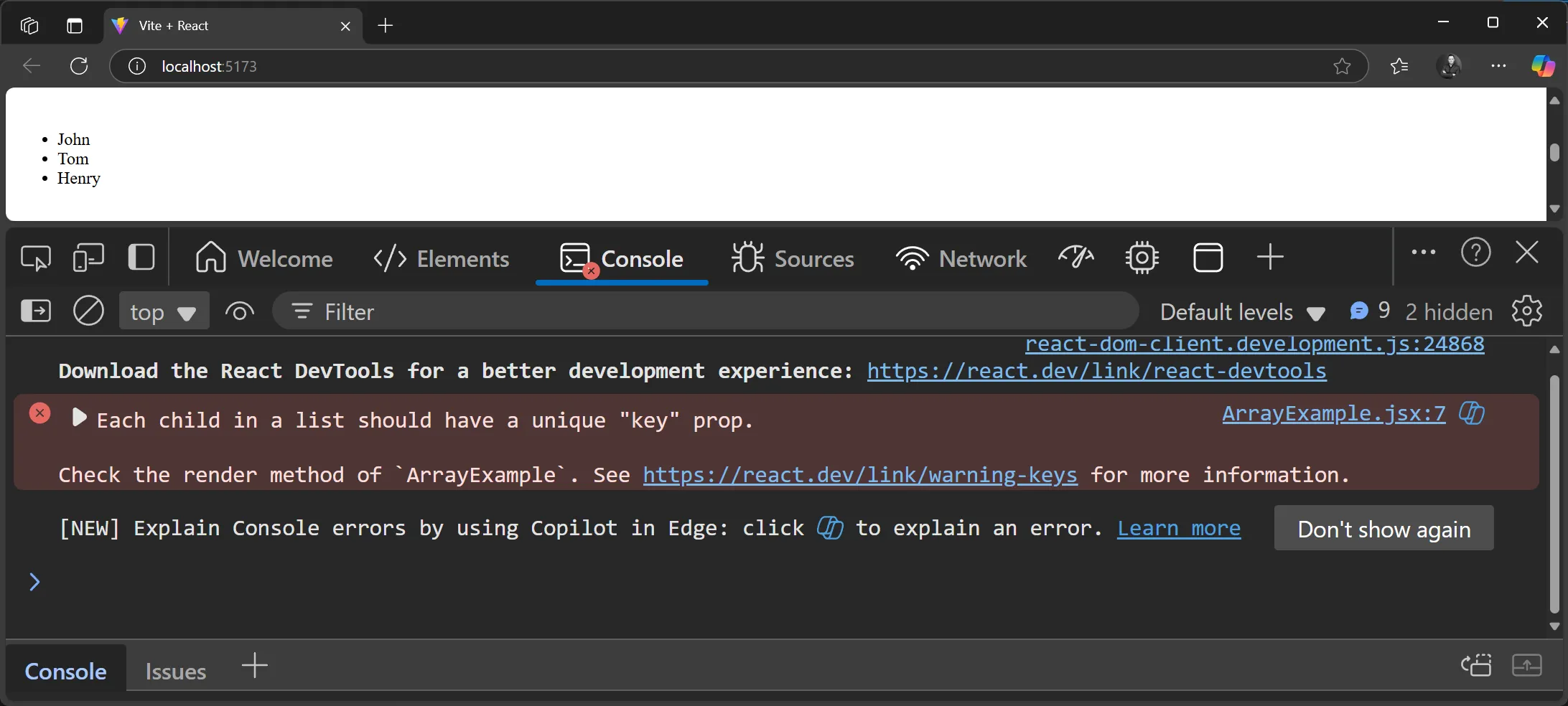This screenshot has height=706, width=1568.
Task: Switch to the Elements tab
Action: click(441, 258)
